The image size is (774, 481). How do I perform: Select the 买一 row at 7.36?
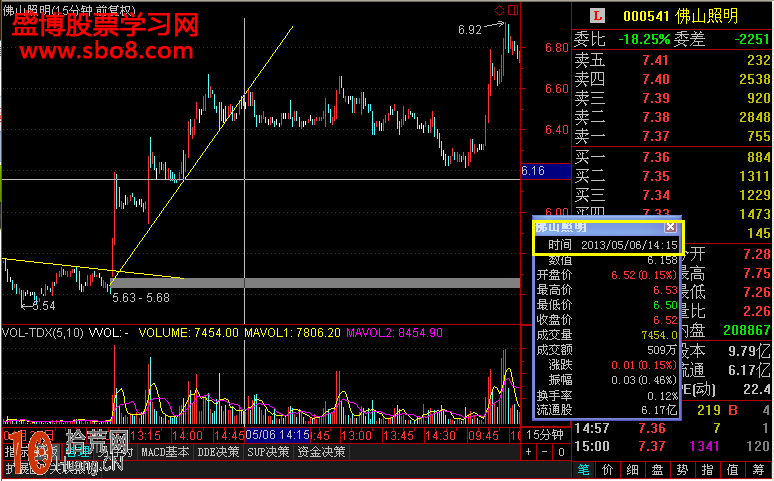(672, 158)
